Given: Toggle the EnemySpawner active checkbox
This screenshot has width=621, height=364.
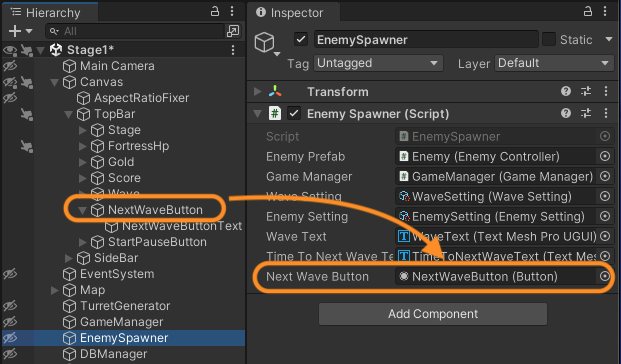Looking at the screenshot, I should click(301, 39).
